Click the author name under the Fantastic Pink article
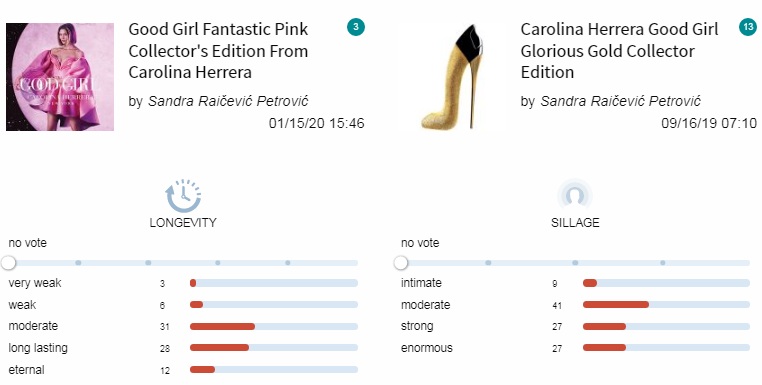The height and width of the screenshot is (385, 762). [x=228, y=101]
